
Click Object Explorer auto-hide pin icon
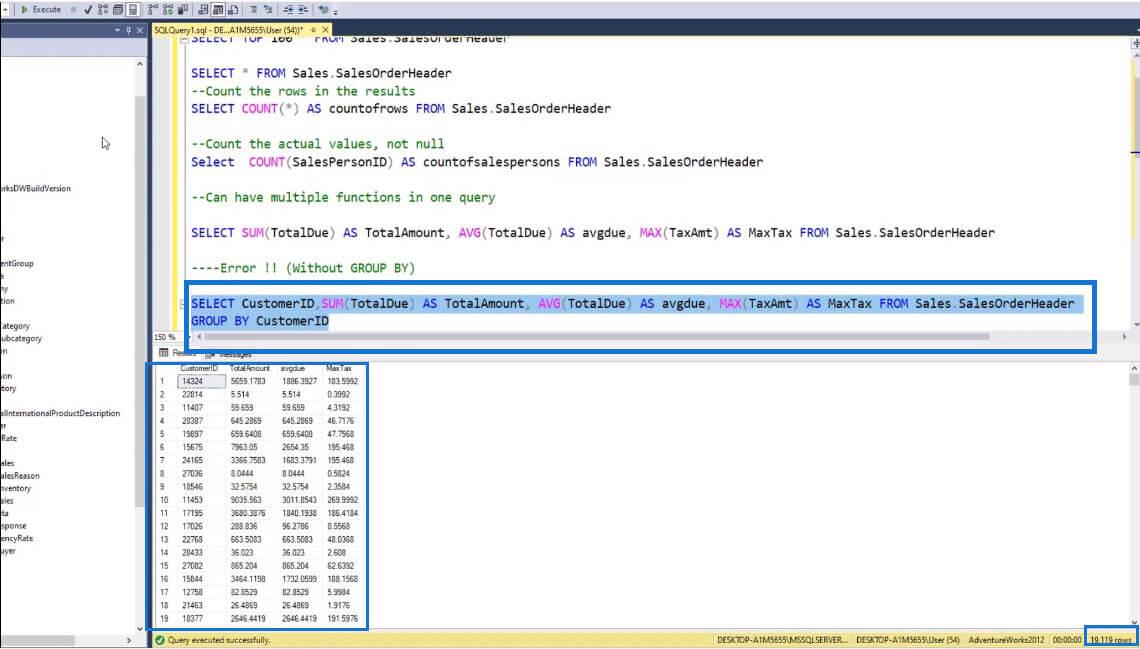[x=129, y=30]
